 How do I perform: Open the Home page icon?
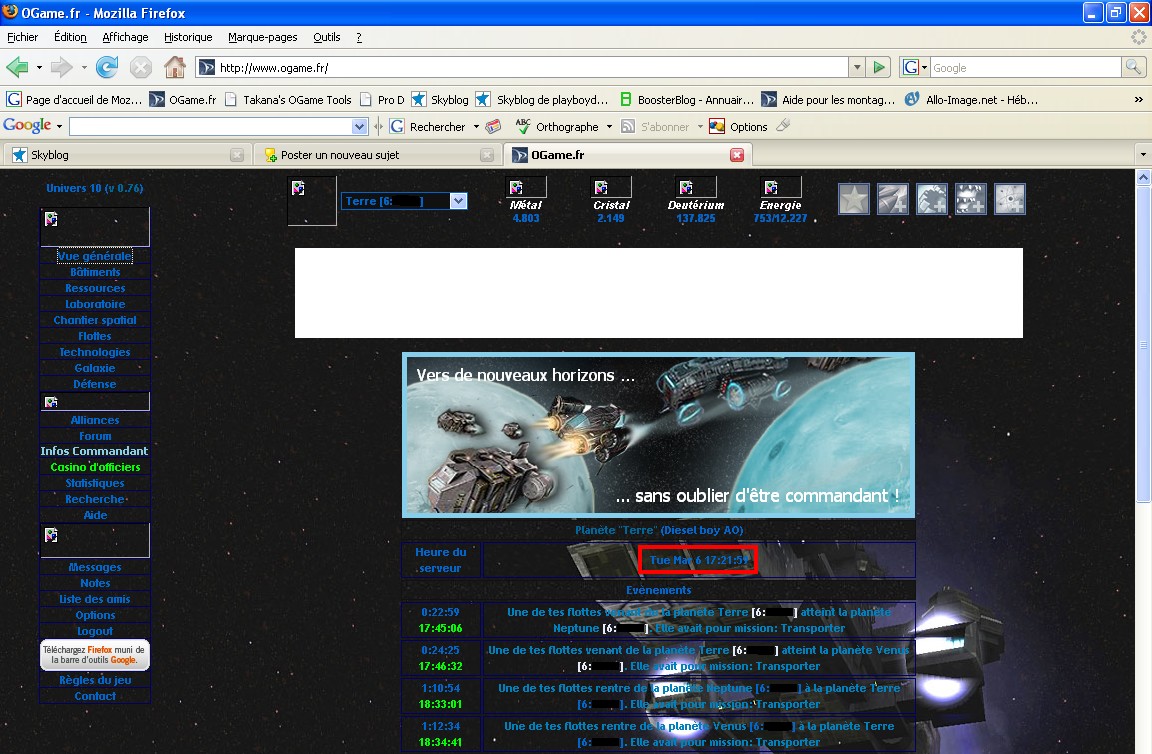click(175, 68)
